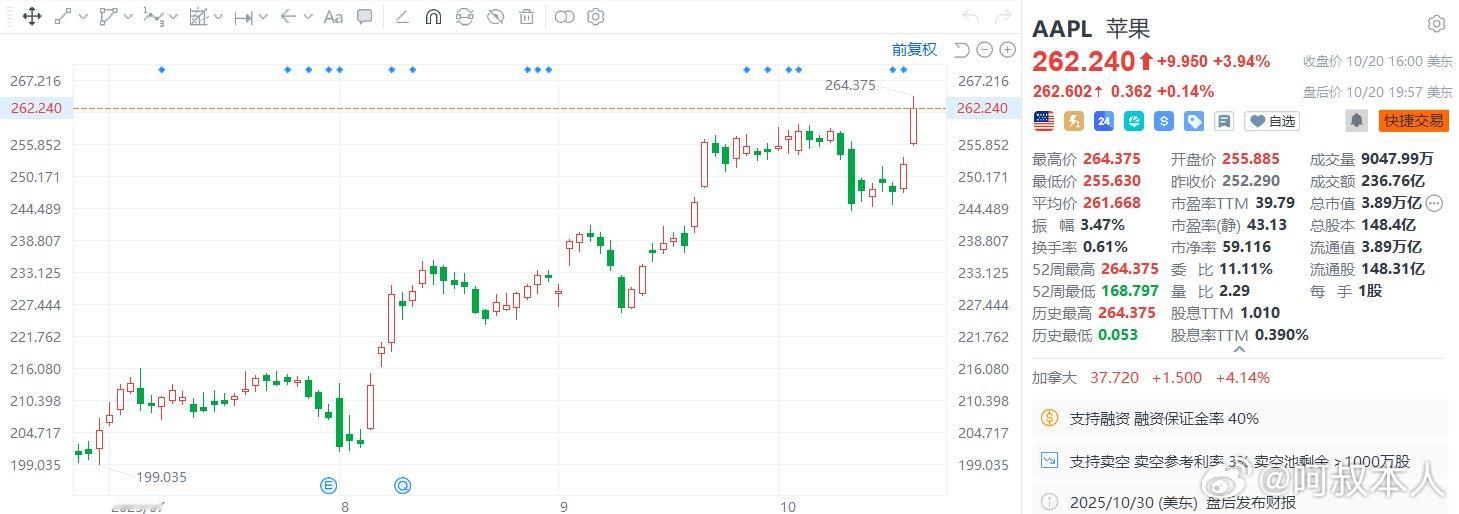Click the undo arrow in toolbar
This screenshot has width=1459, height=514.
(970, 16)
